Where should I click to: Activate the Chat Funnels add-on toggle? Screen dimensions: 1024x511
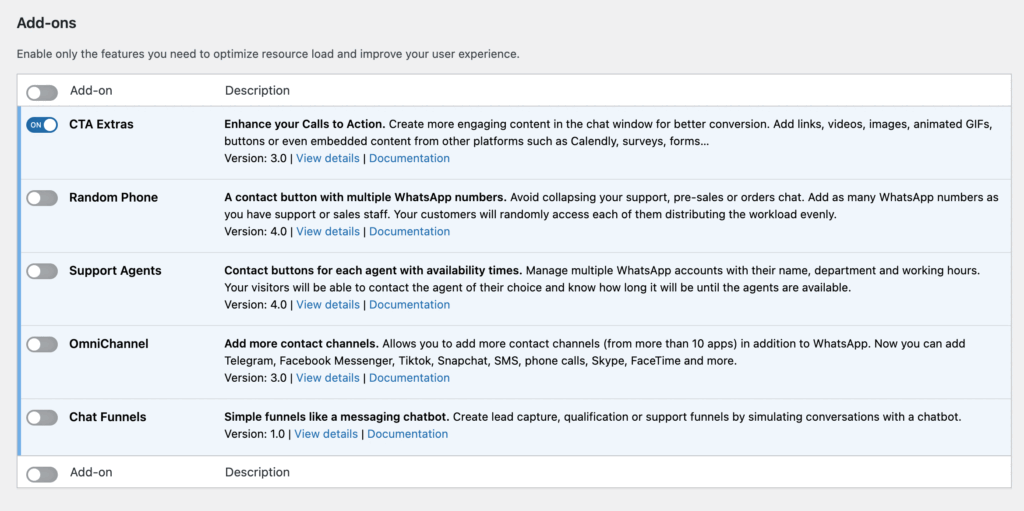pyautogui.click(x=42, y=417)
